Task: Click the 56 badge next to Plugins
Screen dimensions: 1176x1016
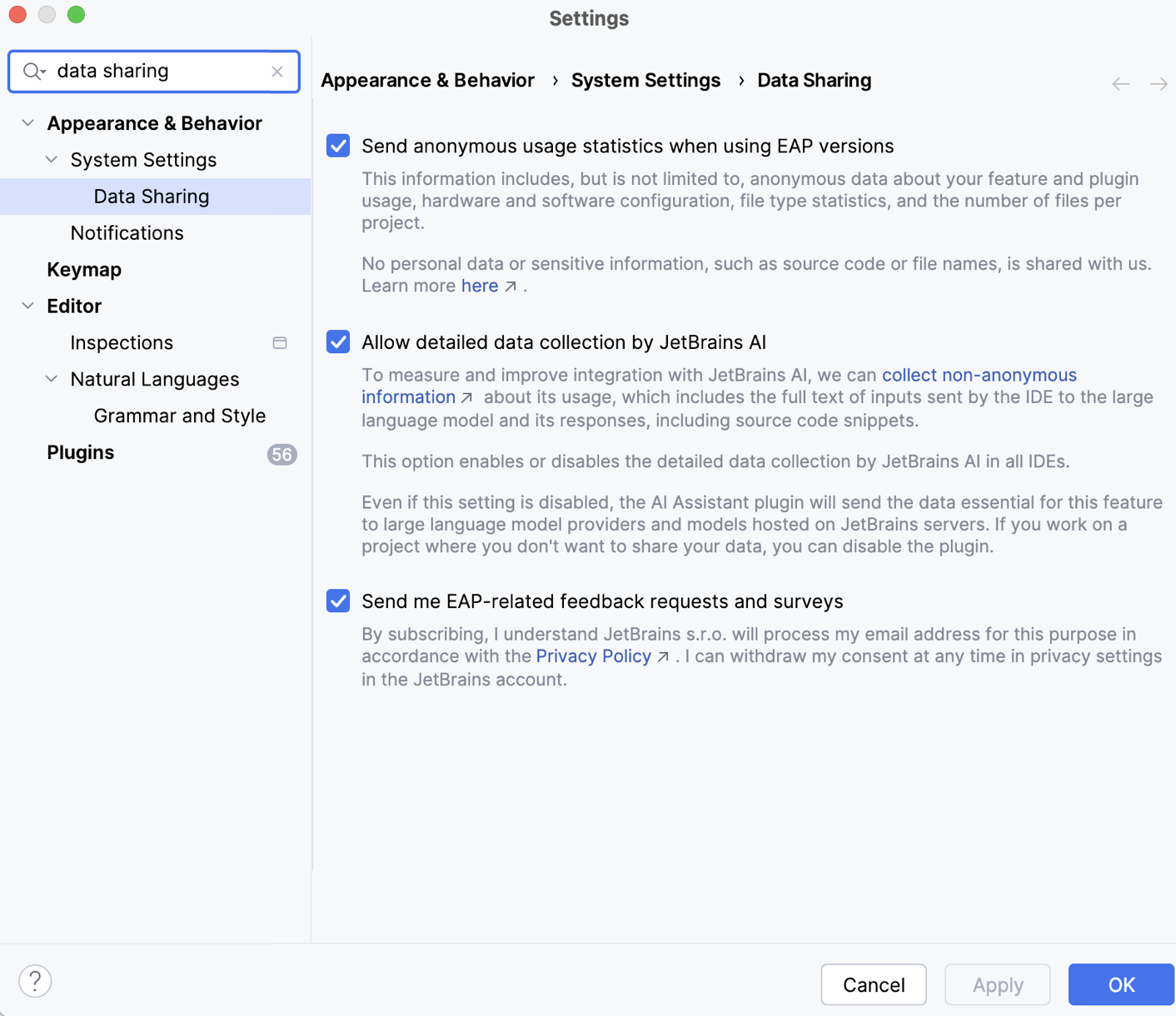Action: [282, 454]
